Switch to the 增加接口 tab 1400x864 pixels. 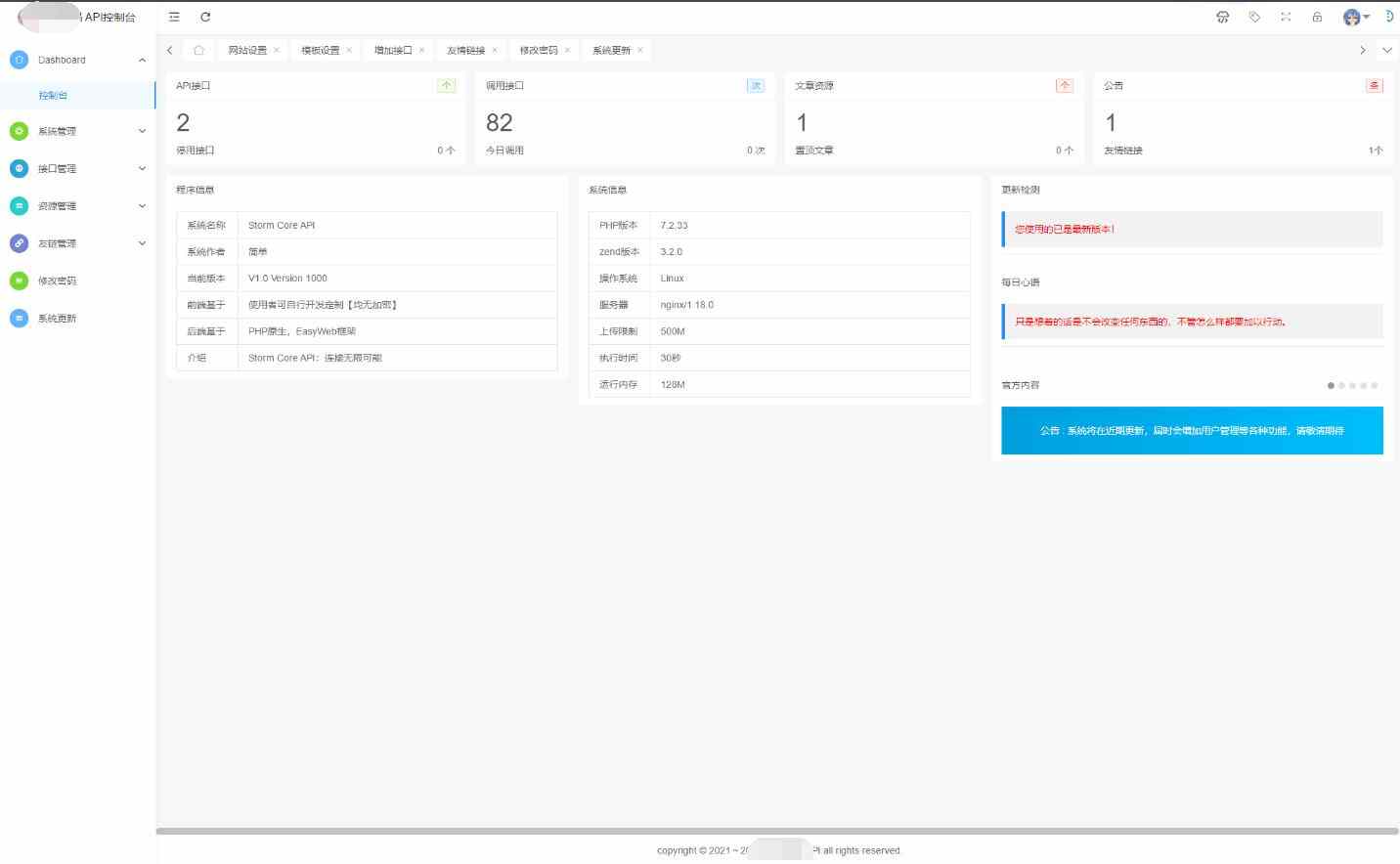click(x=393, y=50)
